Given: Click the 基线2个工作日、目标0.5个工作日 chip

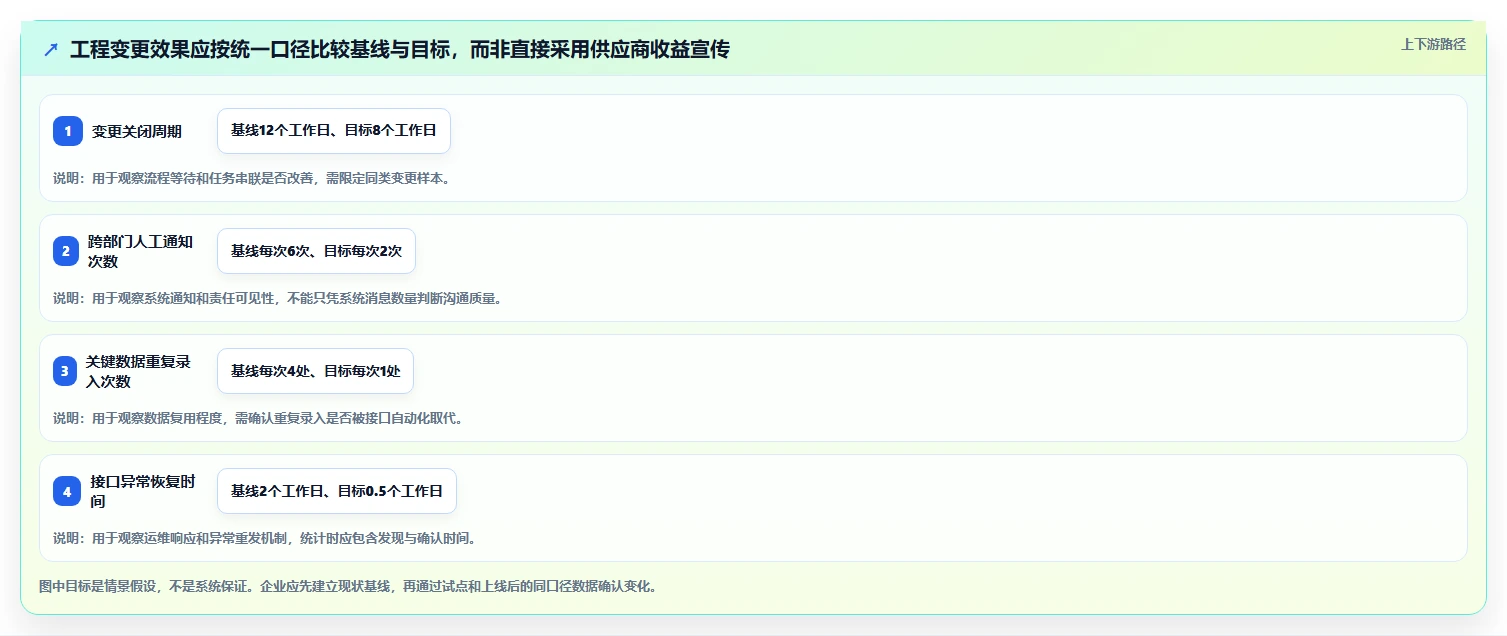Looking at the screenshot, I should tap(337, 491).
